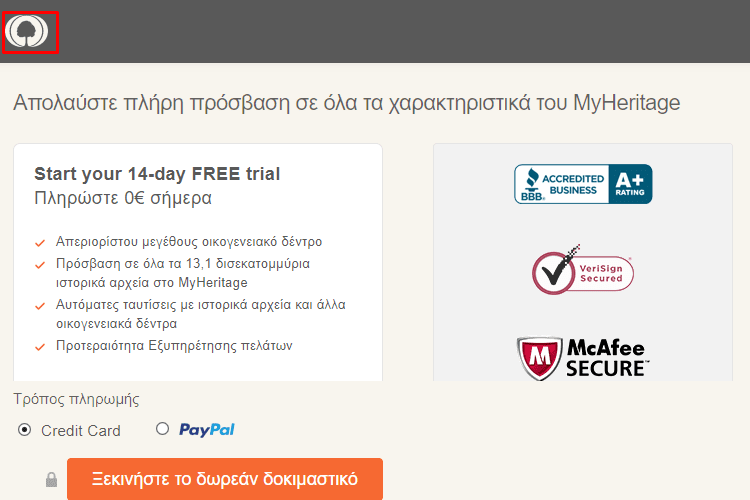Click the padlock security icon
Viewport: 750px width, 500px height.
coord(51,479)
